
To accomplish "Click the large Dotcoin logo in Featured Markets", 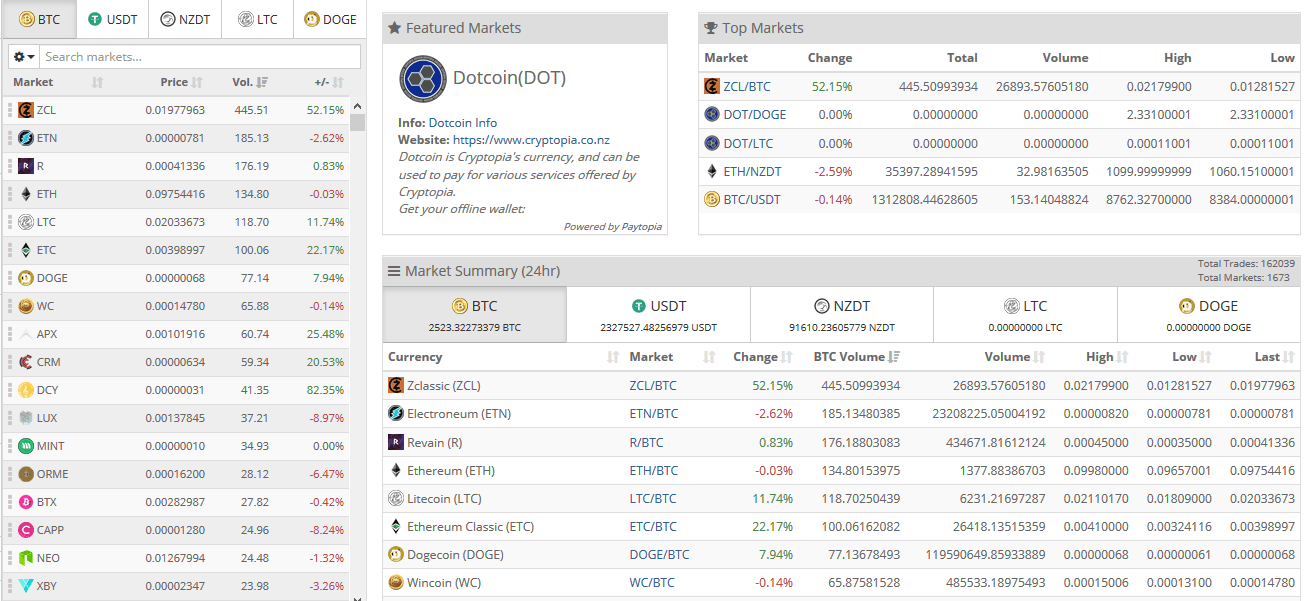I will 422,79.
